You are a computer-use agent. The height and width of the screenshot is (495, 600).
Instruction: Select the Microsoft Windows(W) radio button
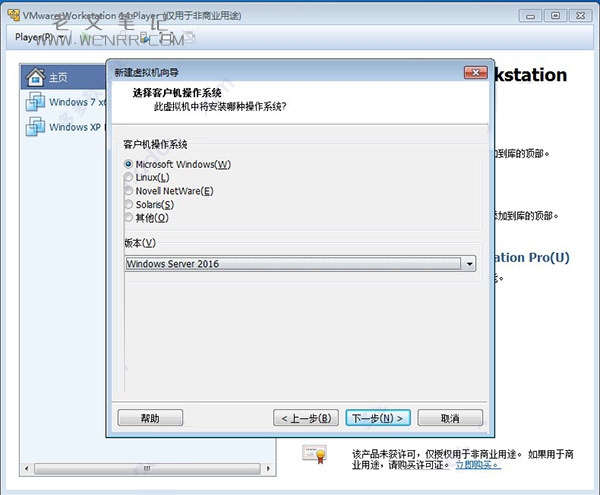pos(128,164)
